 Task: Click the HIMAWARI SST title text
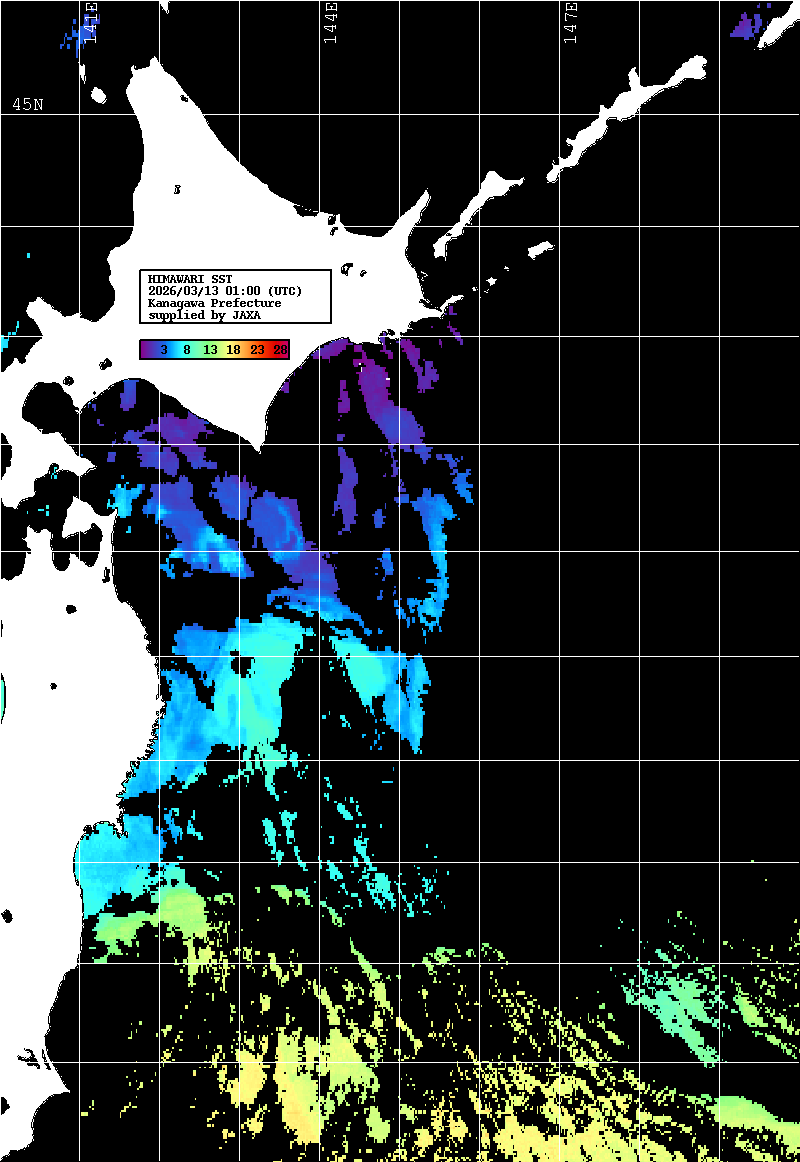pyautogui.click(x=190, y=279)
